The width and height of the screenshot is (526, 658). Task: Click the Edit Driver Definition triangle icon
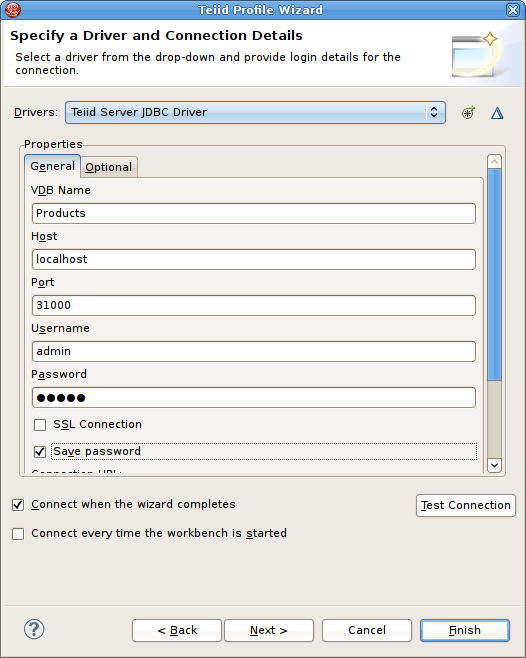pyautogui.click(x=497, y=113)
